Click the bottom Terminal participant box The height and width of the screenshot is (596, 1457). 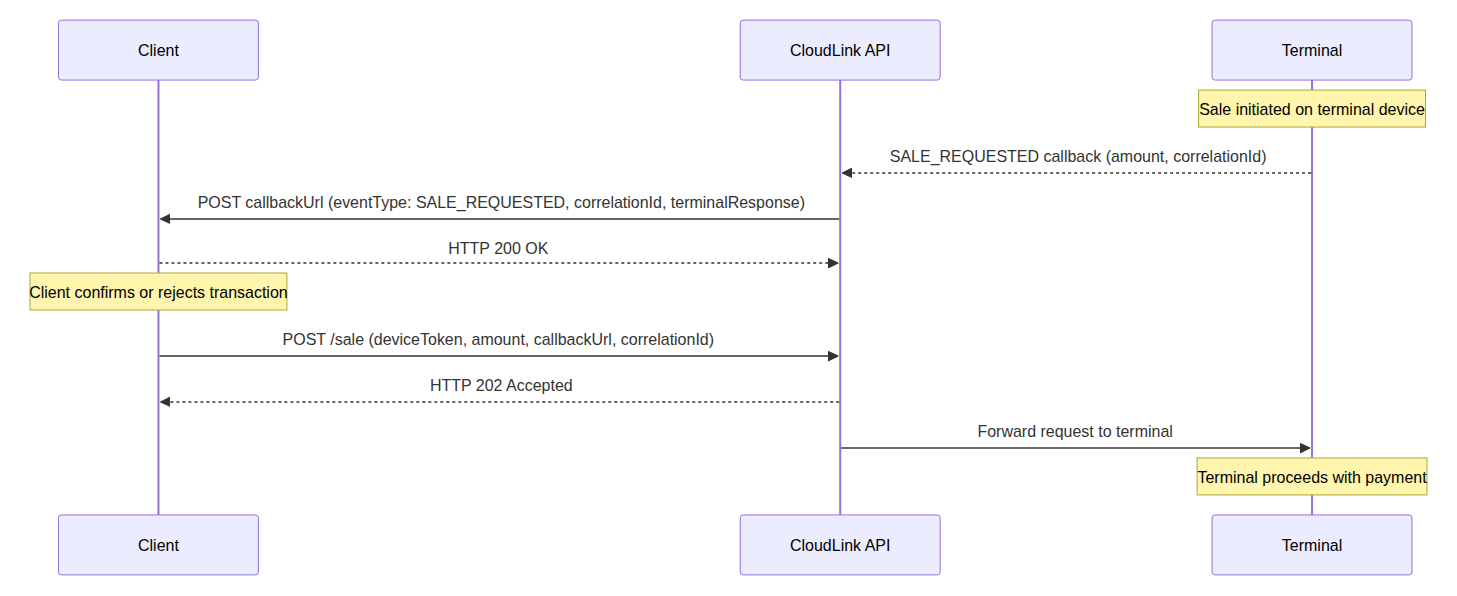click(1312, 545)
